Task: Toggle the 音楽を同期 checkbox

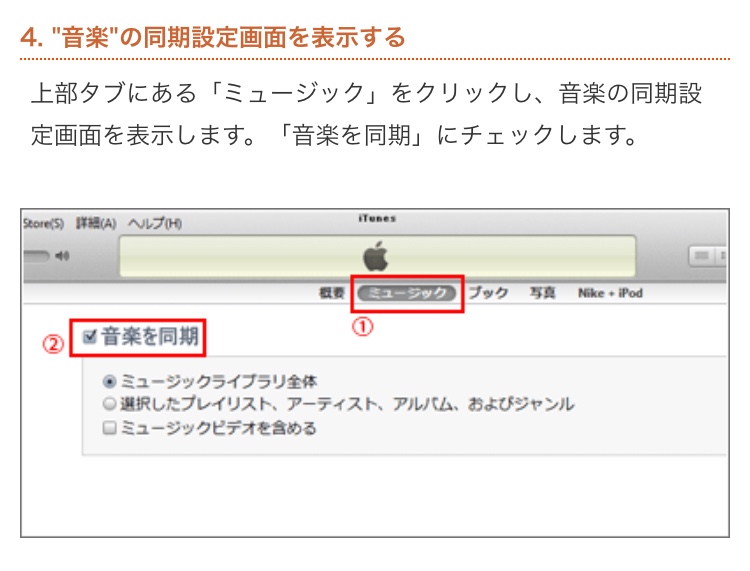Action: point(89,337)
